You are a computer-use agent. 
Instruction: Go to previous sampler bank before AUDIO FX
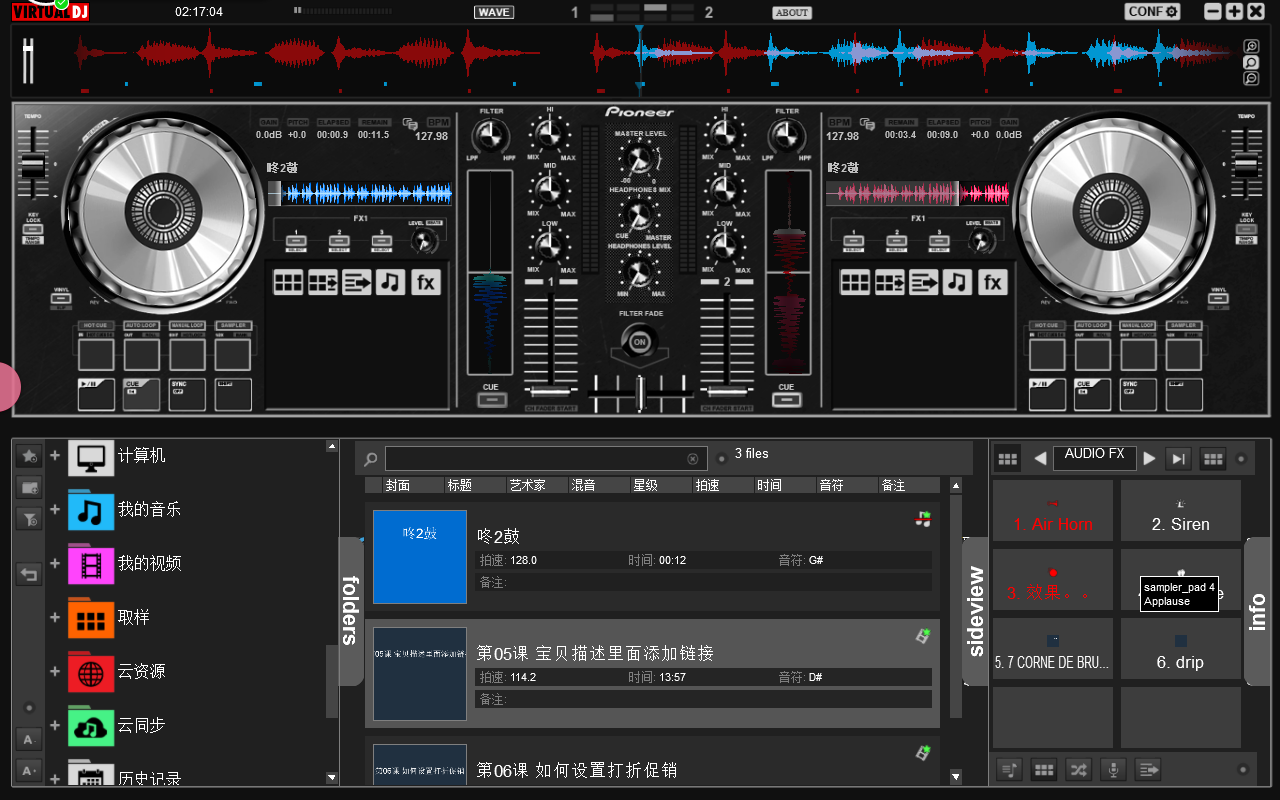1040,458
